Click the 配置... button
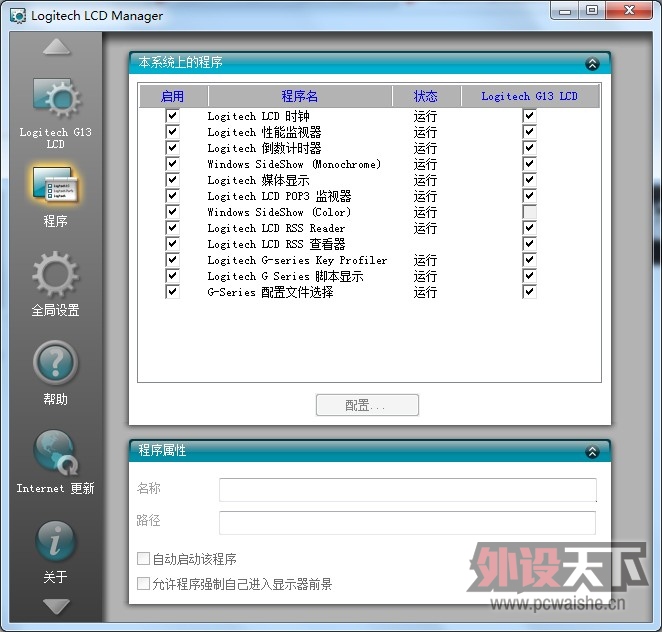This screenshot has width=662, height=632. (367, 405)
